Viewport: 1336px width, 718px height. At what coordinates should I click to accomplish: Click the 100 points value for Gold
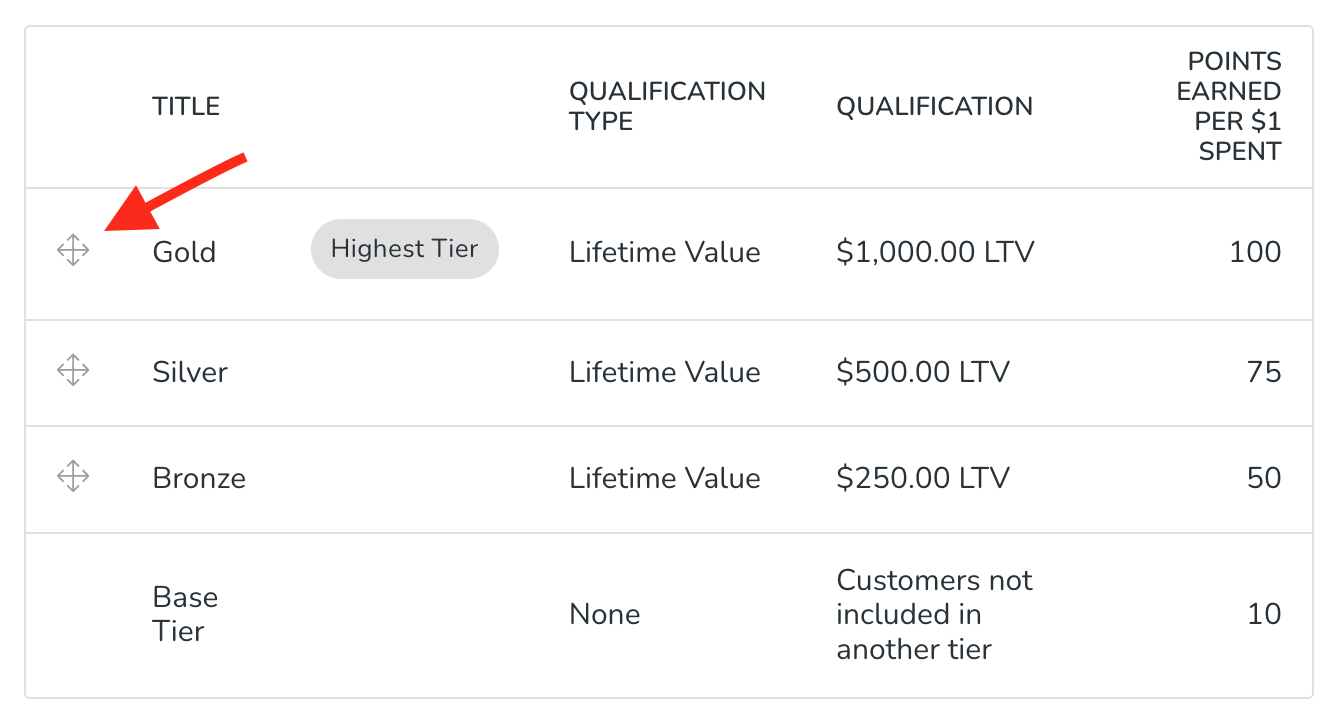point(1254,251)
